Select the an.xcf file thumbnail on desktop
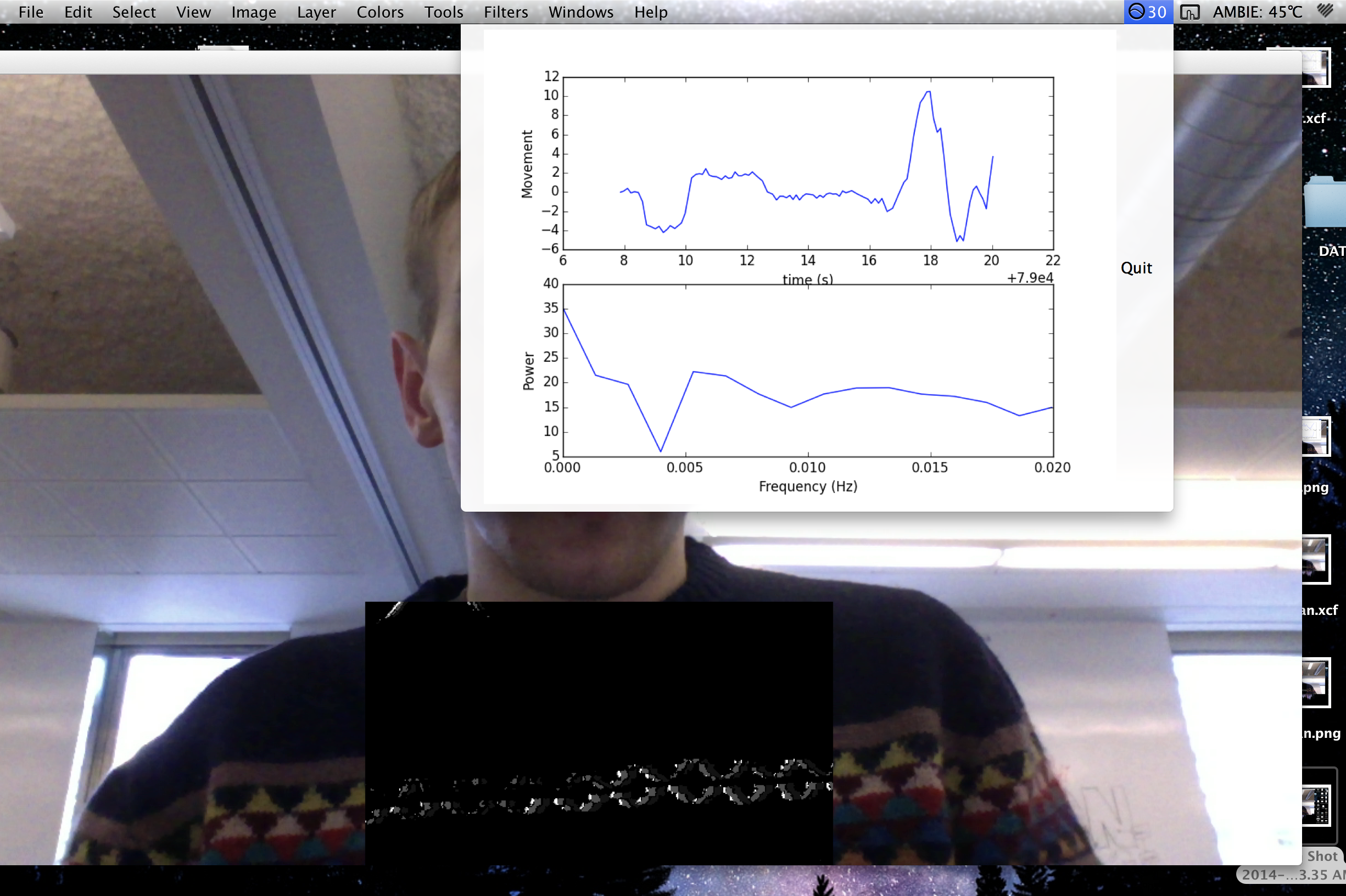This screenshot has height=896, width=1346. coord(1316,560)
